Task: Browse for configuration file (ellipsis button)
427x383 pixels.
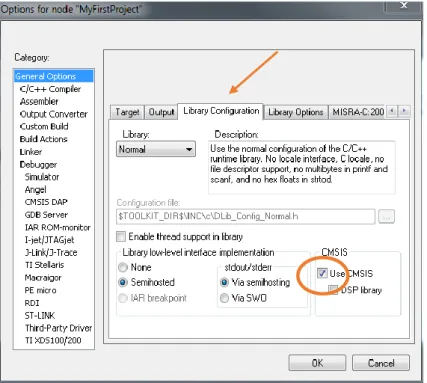Action: coord(386,217)
